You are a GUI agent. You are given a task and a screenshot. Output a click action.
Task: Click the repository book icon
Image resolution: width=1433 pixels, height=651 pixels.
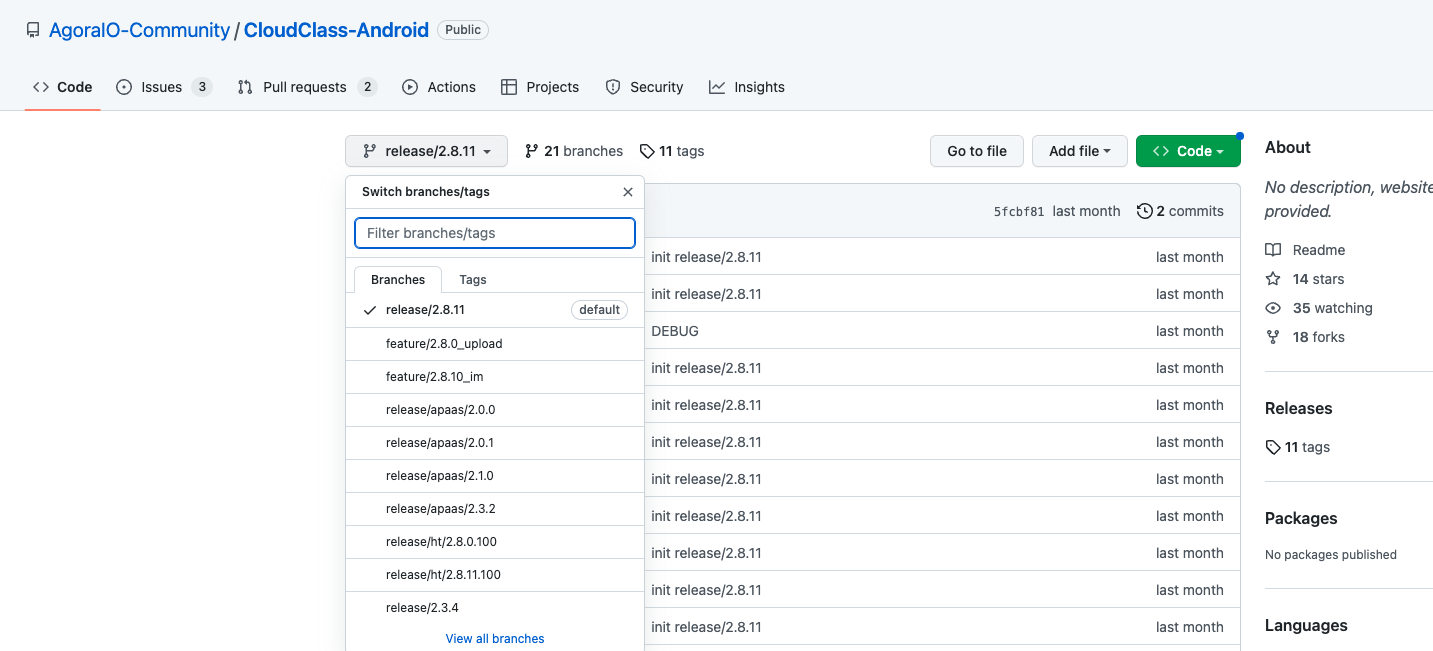(33, 30)
